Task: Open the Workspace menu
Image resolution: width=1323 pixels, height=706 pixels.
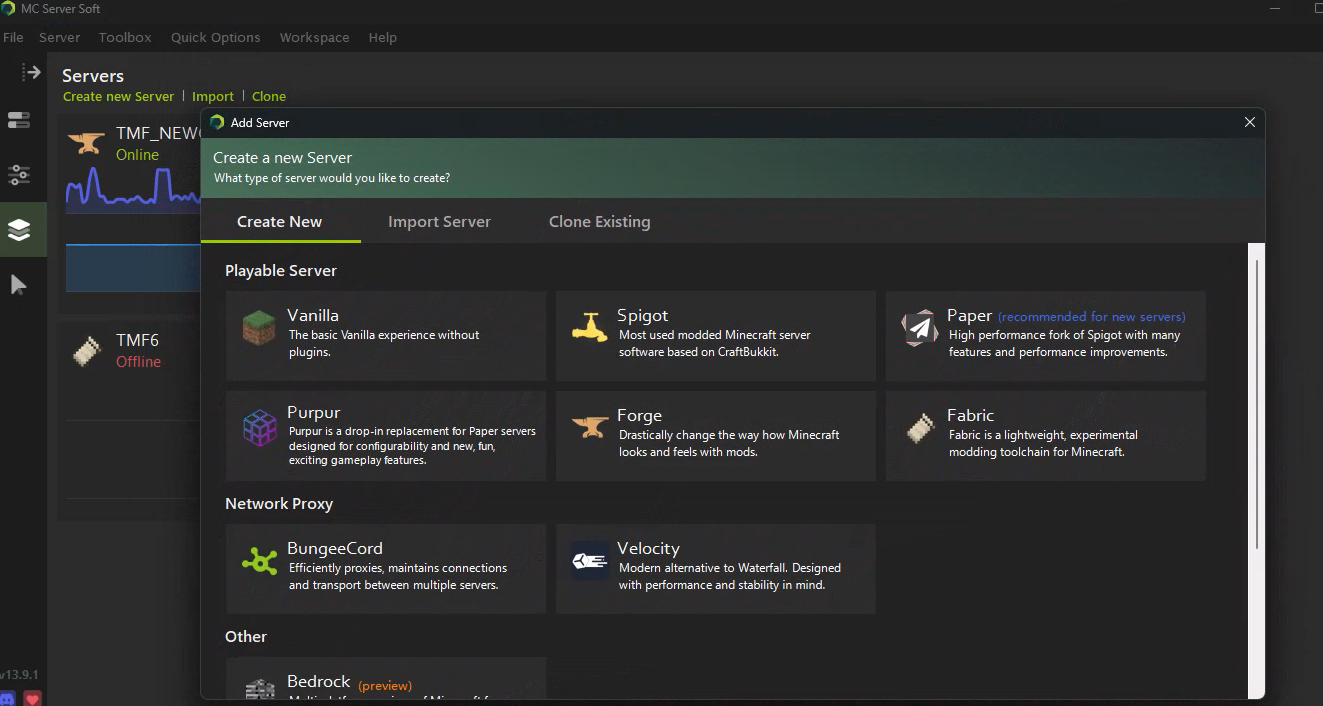Action: coord(314,37)
